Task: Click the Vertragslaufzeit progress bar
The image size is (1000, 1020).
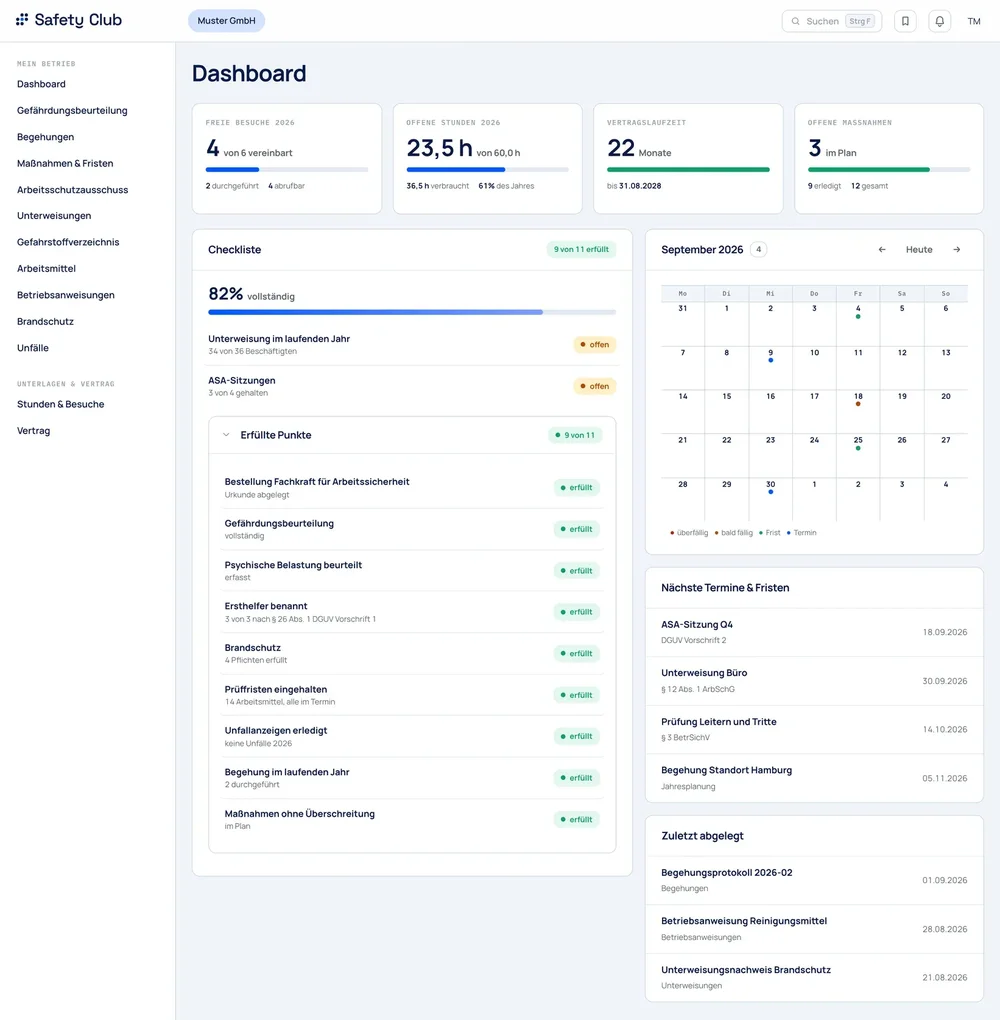Action: [688, 170]
